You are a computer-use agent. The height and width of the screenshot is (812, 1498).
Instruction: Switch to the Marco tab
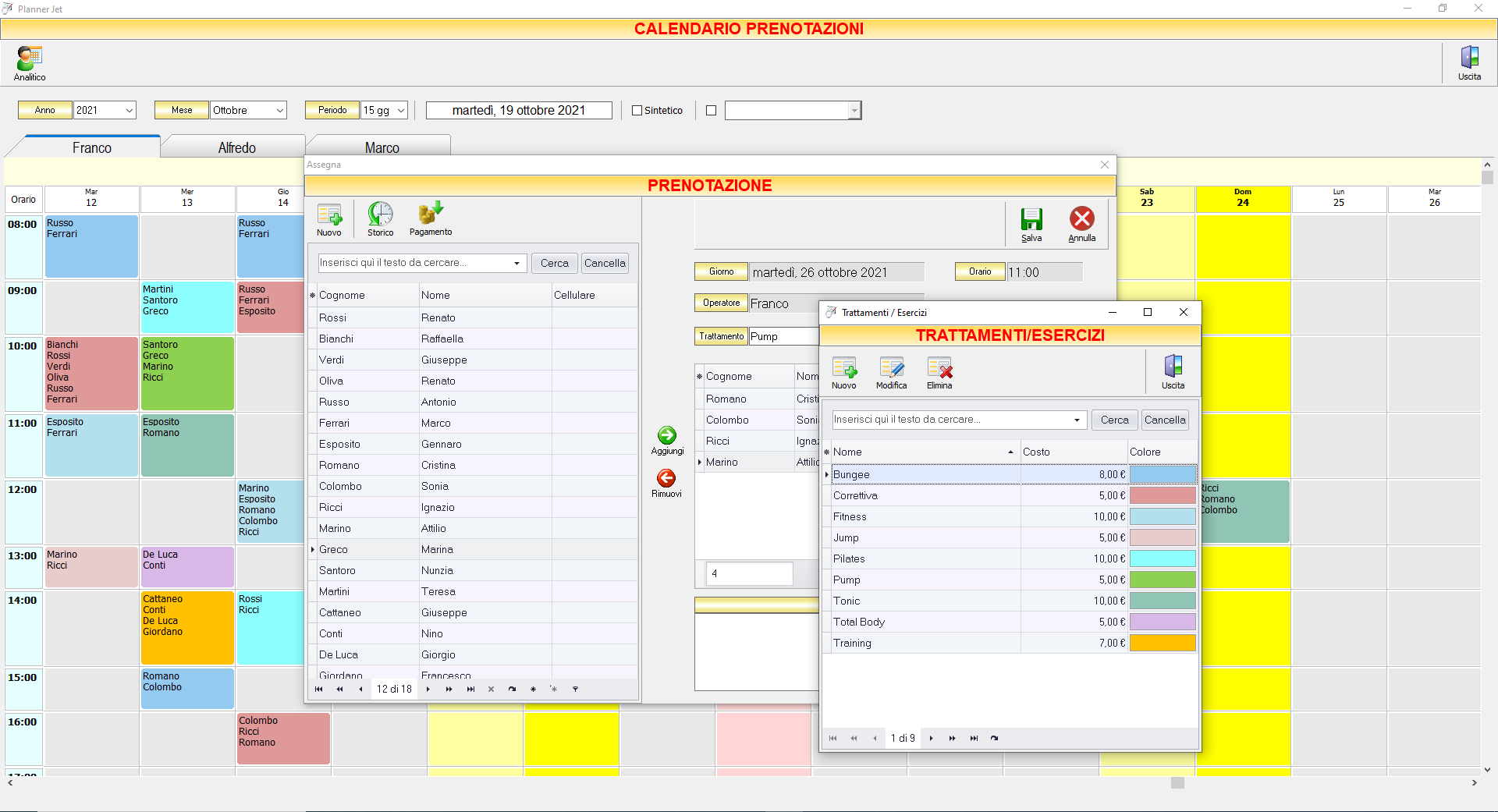382,147
